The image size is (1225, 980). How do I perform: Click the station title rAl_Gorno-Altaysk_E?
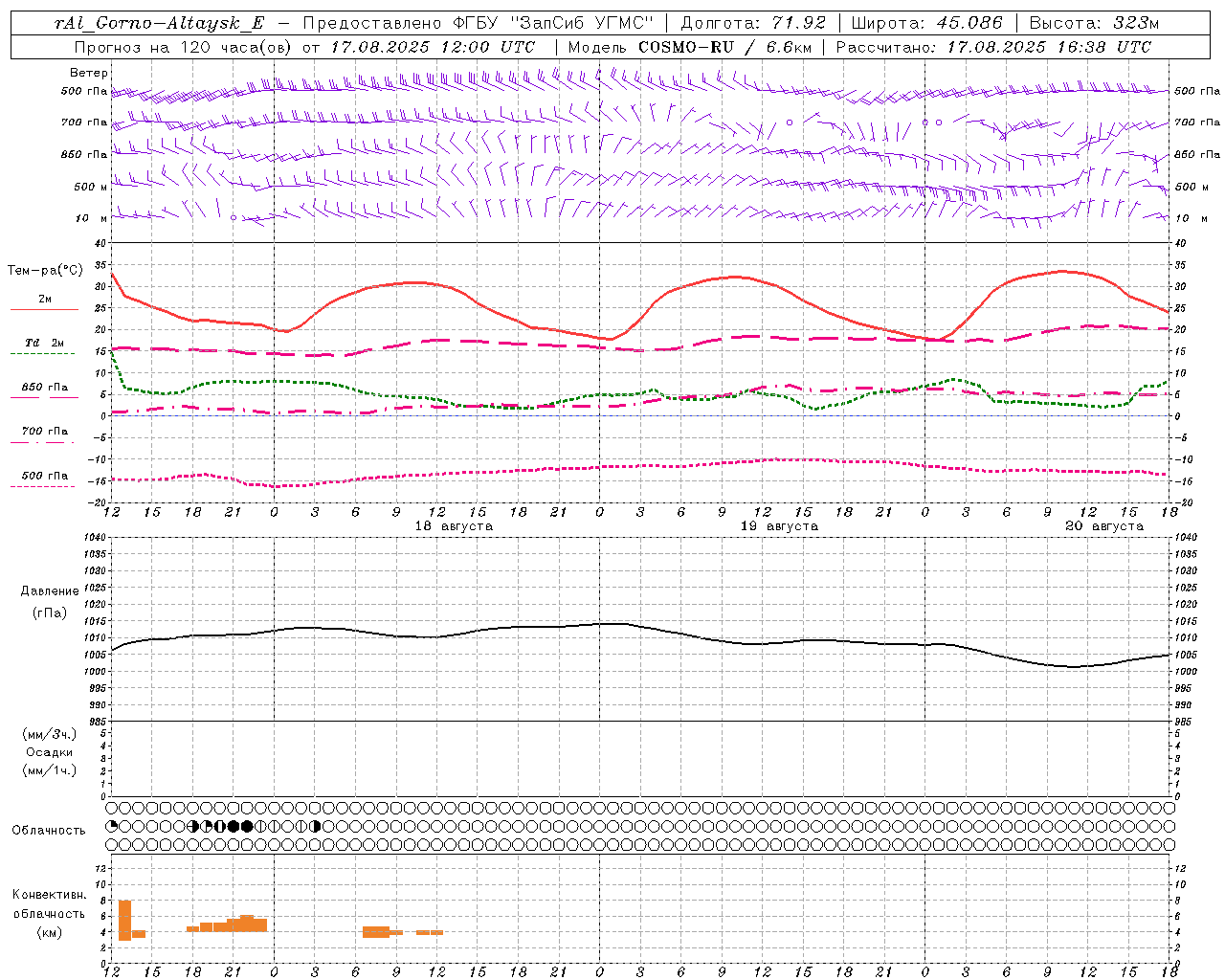(160, 24)
